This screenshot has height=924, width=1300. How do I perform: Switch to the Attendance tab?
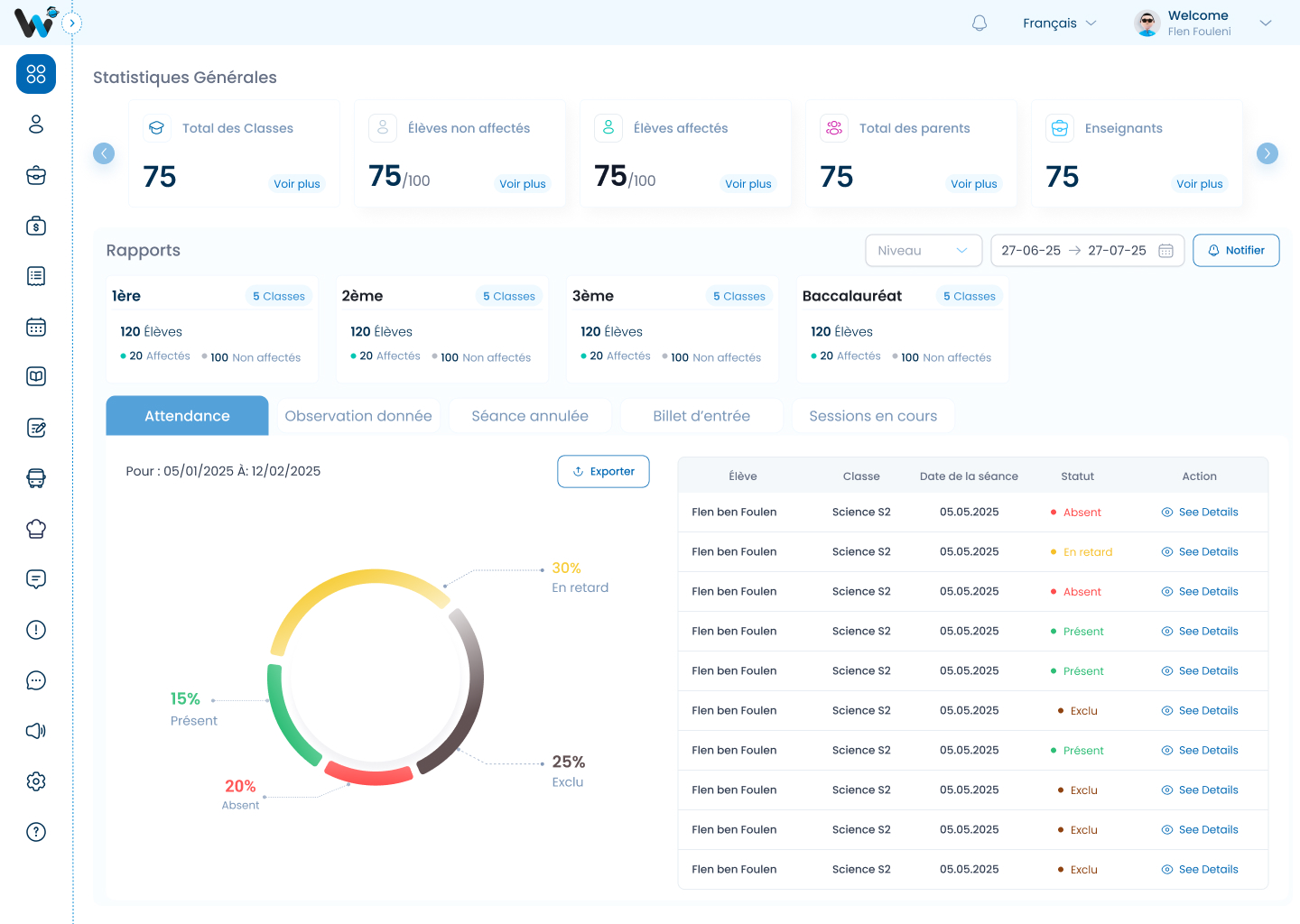187,416
